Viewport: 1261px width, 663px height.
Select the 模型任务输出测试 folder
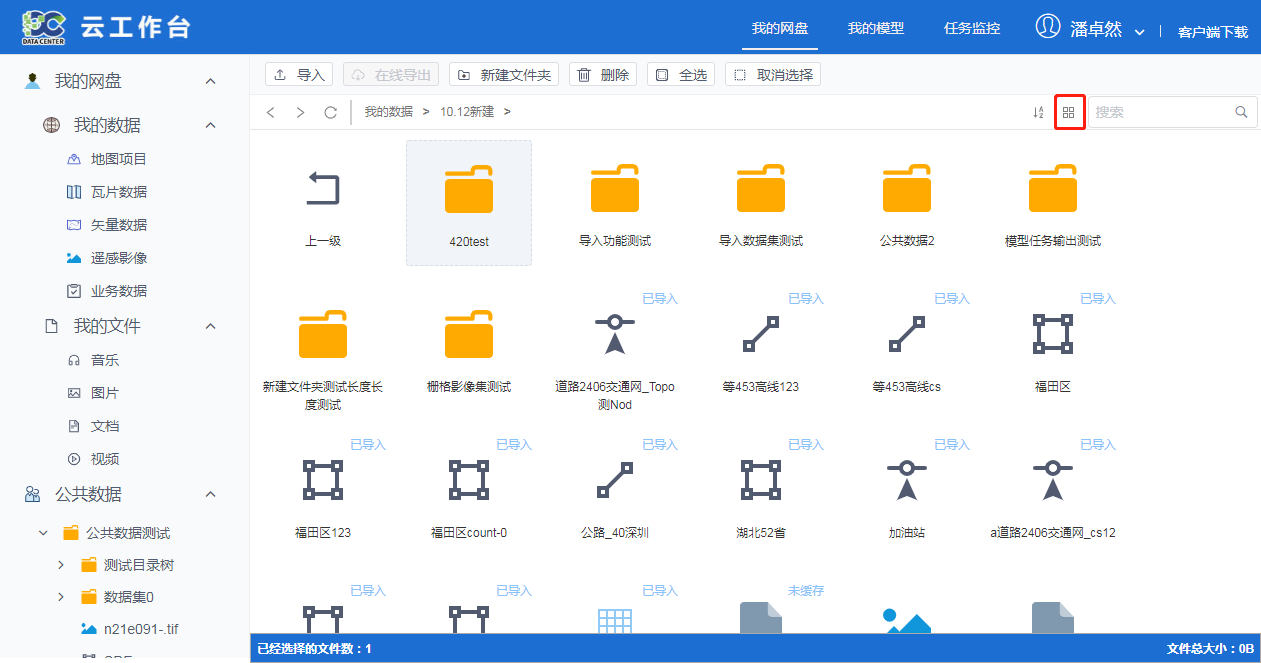[1053, 189]
